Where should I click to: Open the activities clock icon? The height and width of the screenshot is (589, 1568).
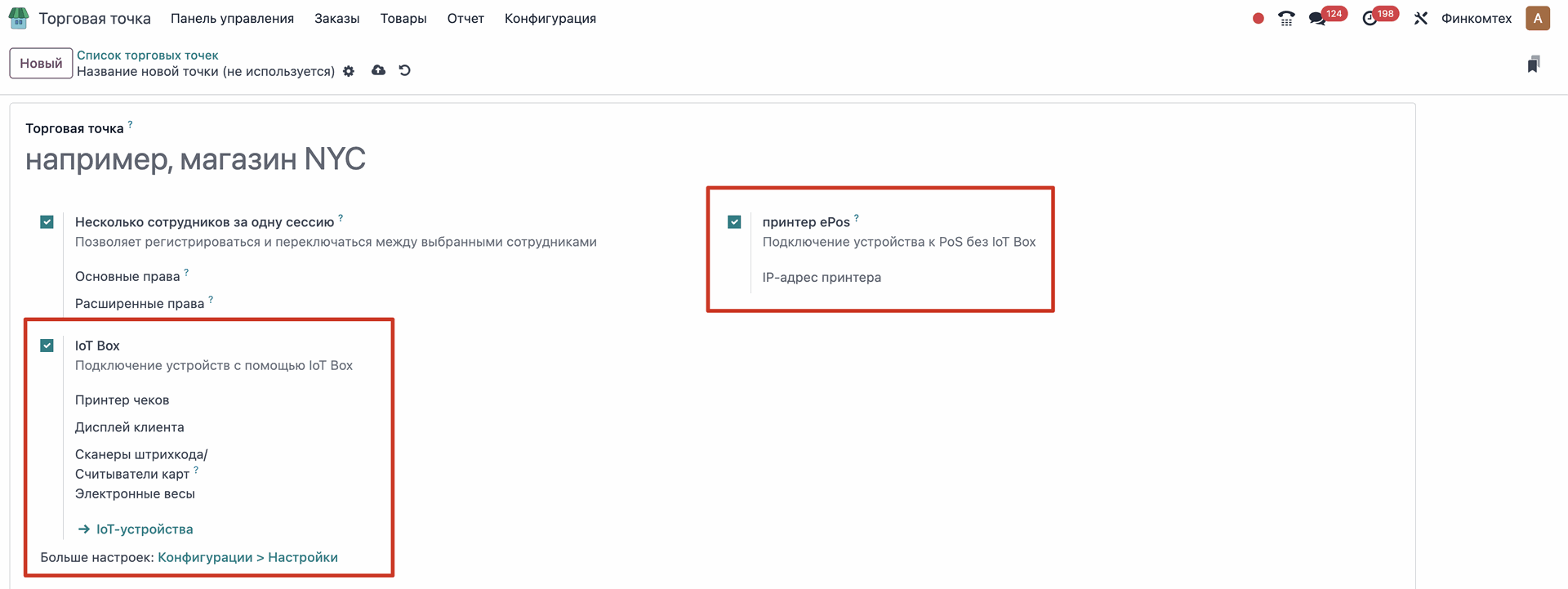tap(1370, 19)
